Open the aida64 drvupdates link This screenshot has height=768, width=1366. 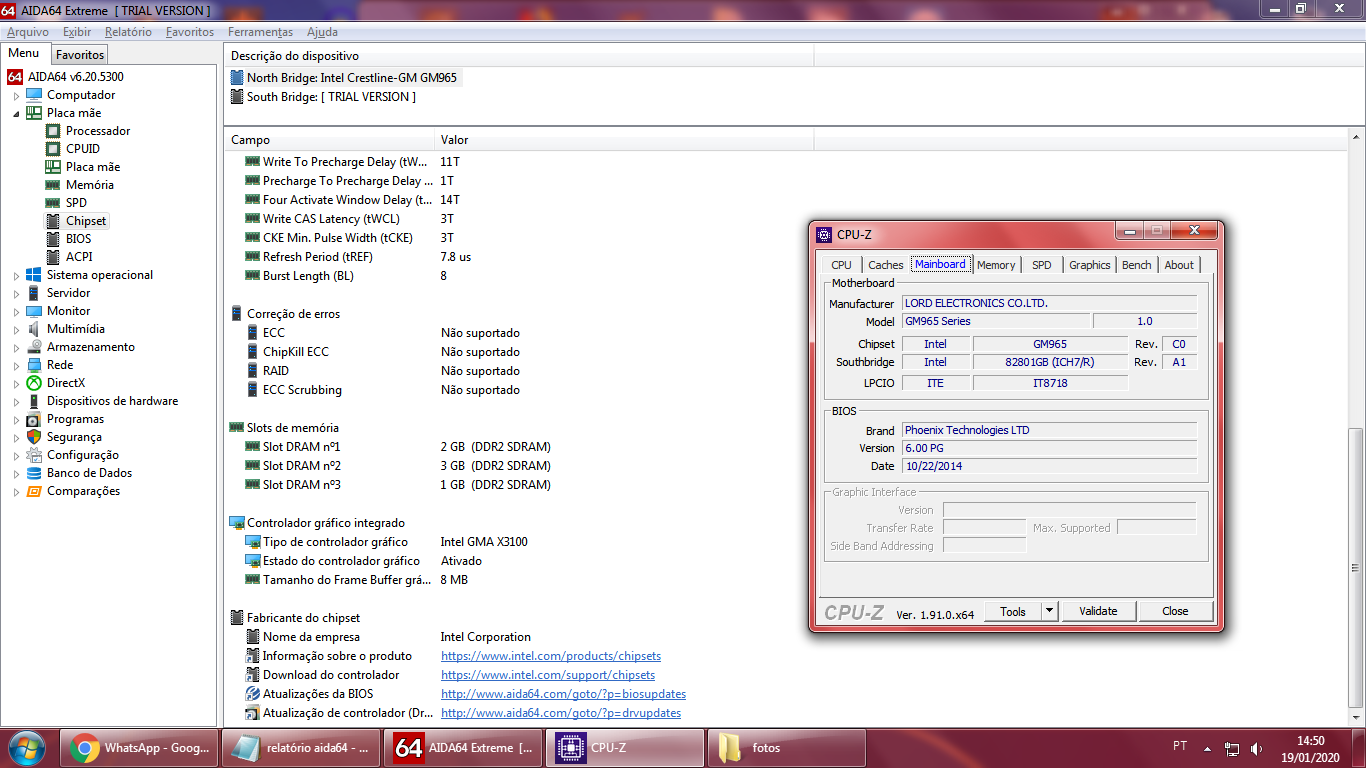(561, 713)
